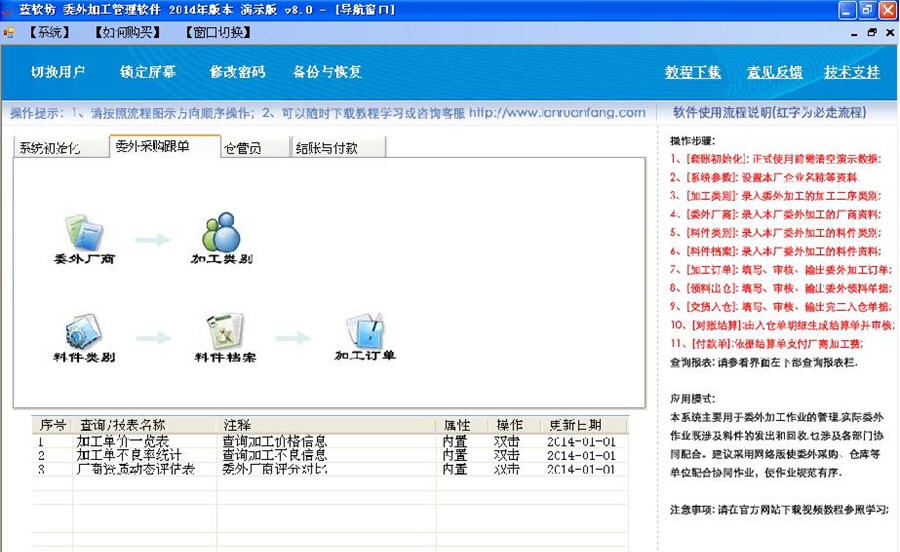Open the 加工类别 icon
The height and width of the screenshot is (552, 900).
222,239
